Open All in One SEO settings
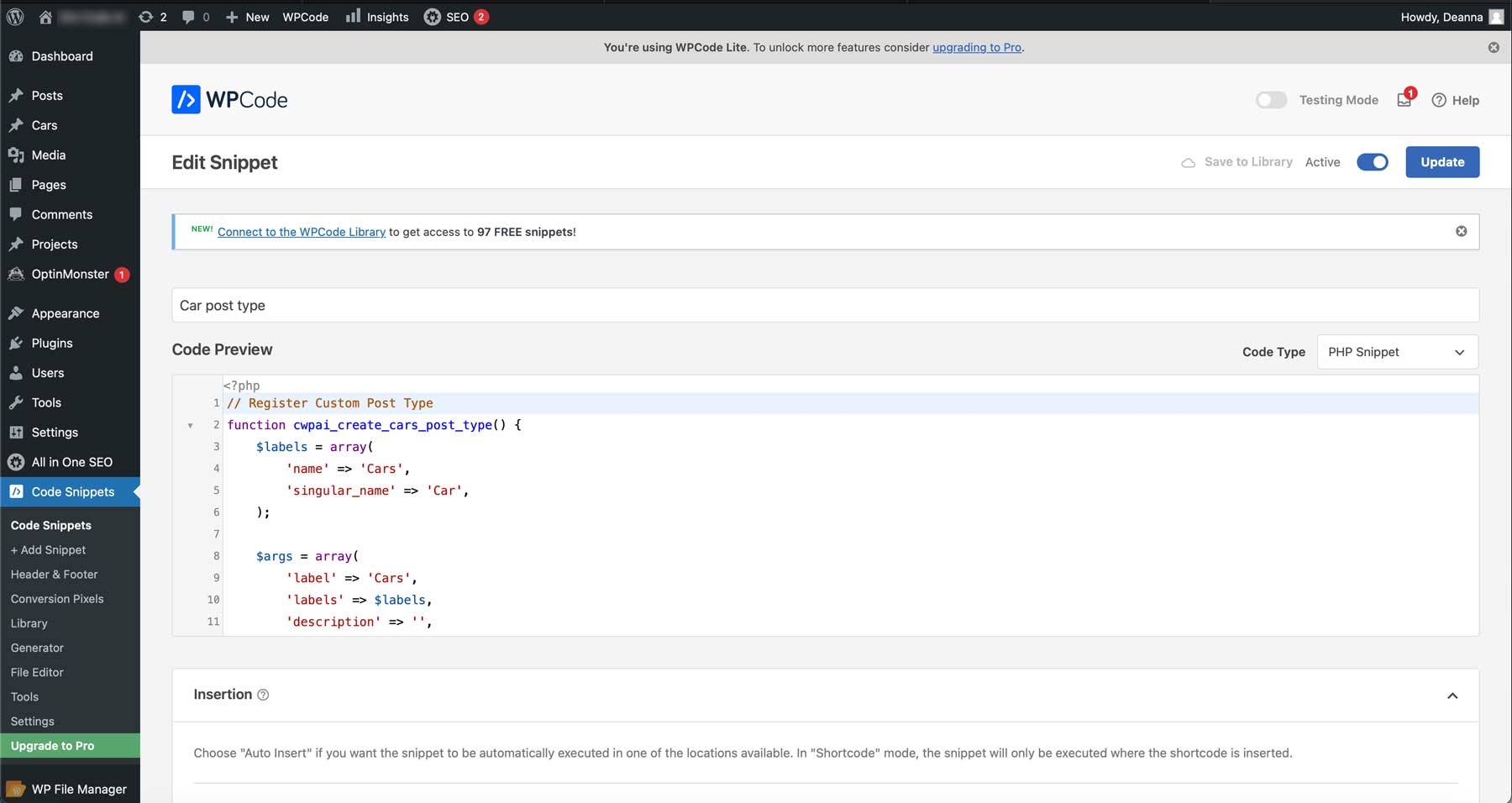Viewport: 1512px width, 803px height. point(71,461)
